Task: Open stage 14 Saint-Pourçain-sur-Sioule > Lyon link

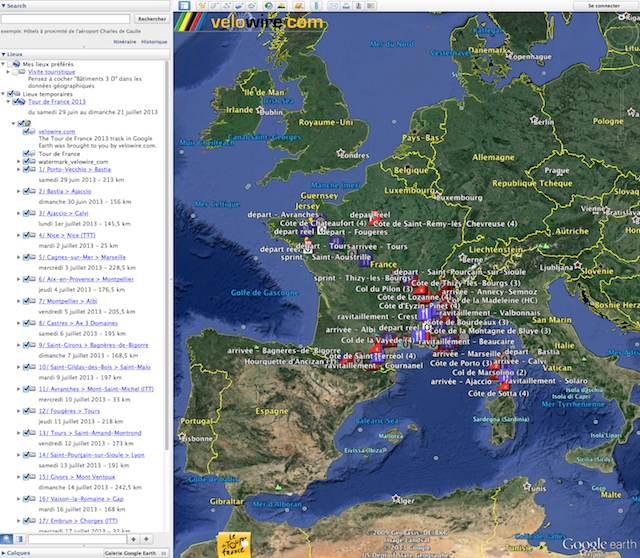Action: coord(91,455)
